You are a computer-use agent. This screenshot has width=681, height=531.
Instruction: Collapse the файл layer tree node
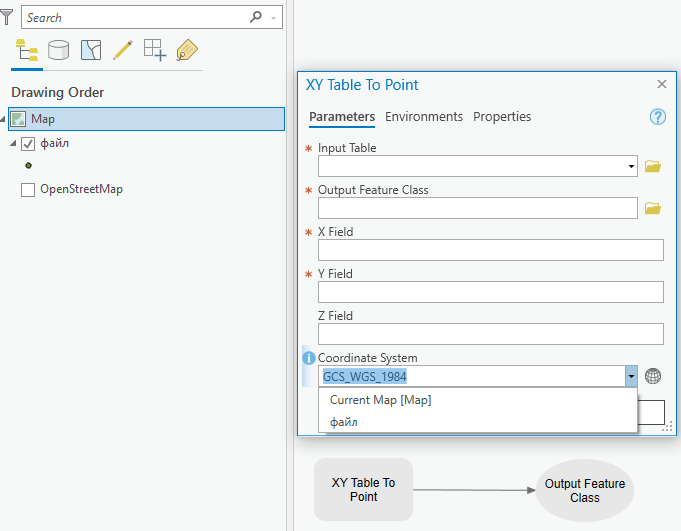click(15, 144)
